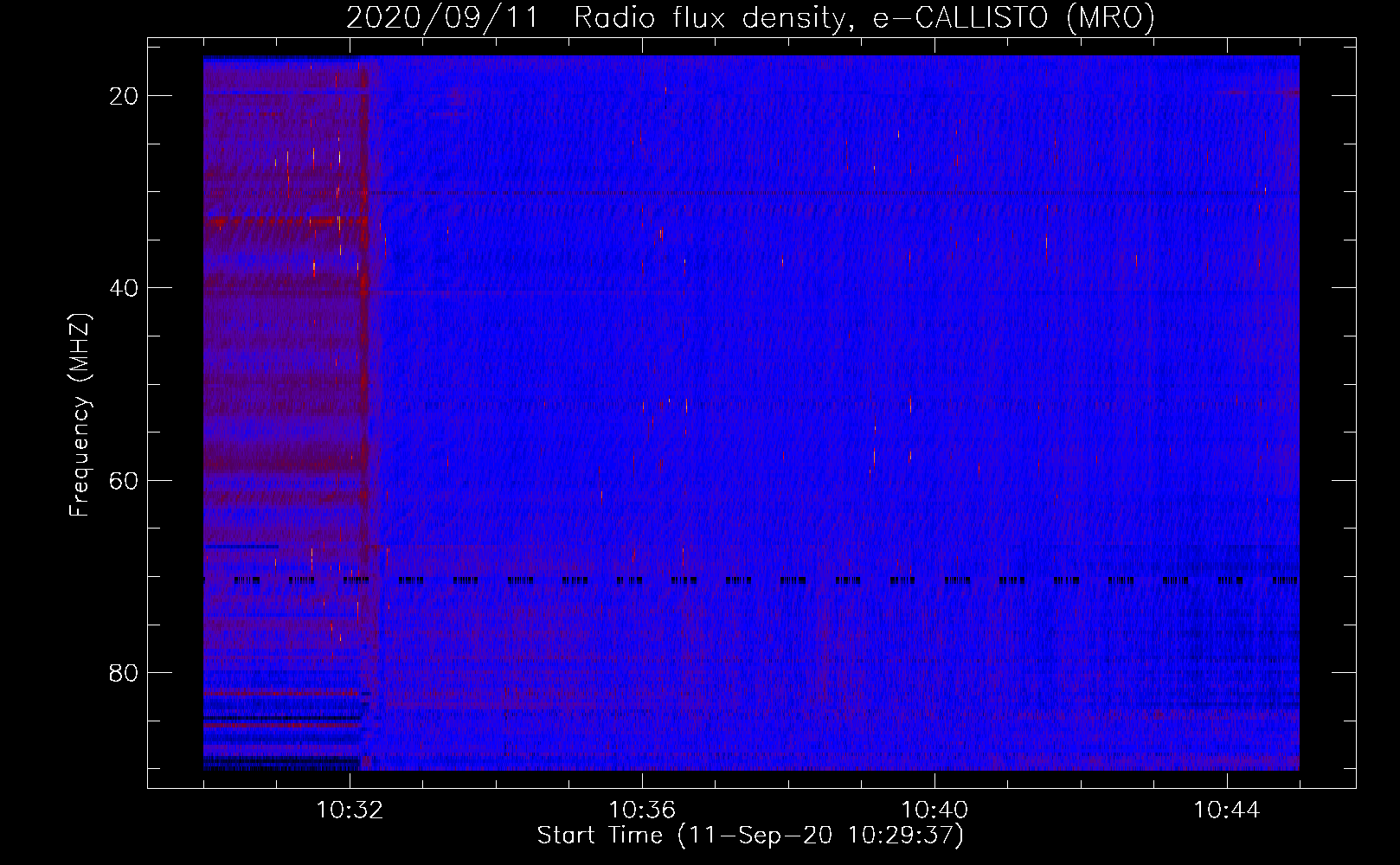Click the 10:40 time tick label
The height and width of the screenshot is (865, 1400).
934,811
